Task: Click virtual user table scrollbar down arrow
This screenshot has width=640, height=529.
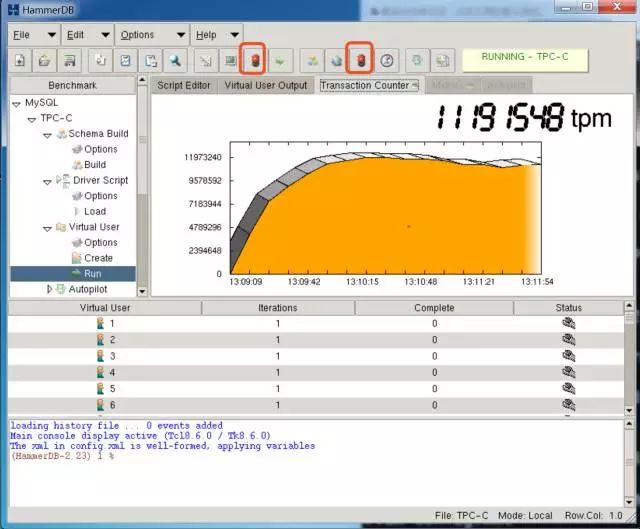Action: pos(629,411)
